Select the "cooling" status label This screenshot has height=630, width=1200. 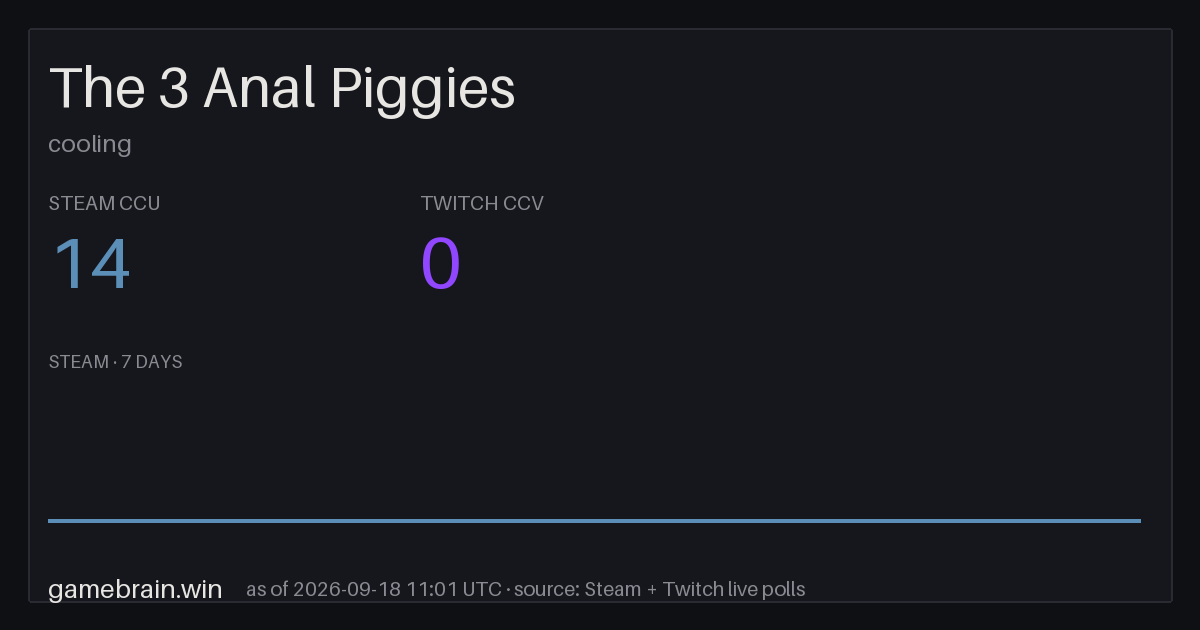point(90,144)
